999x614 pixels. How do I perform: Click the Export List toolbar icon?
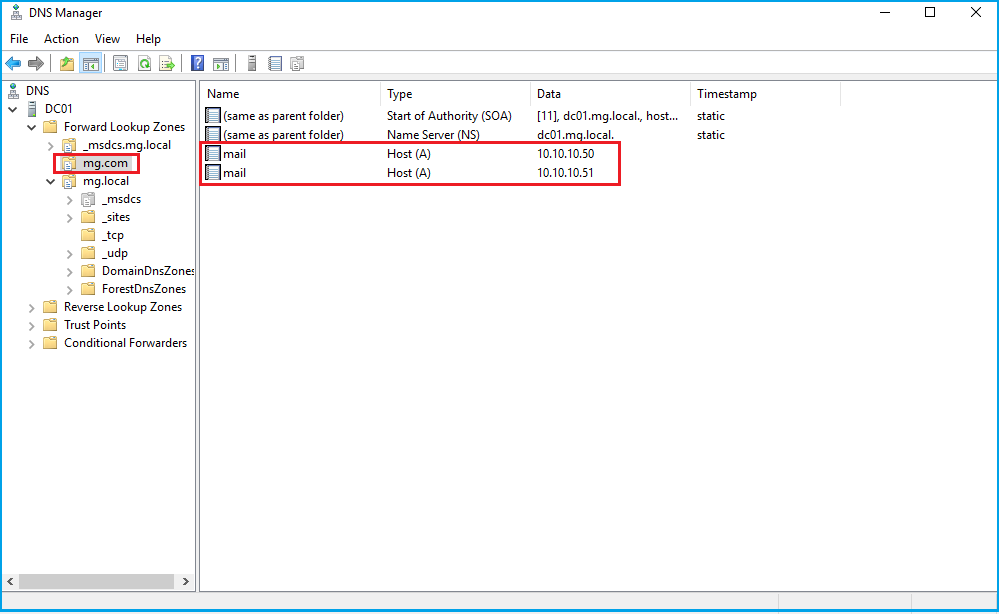click(x=167, y=64)
